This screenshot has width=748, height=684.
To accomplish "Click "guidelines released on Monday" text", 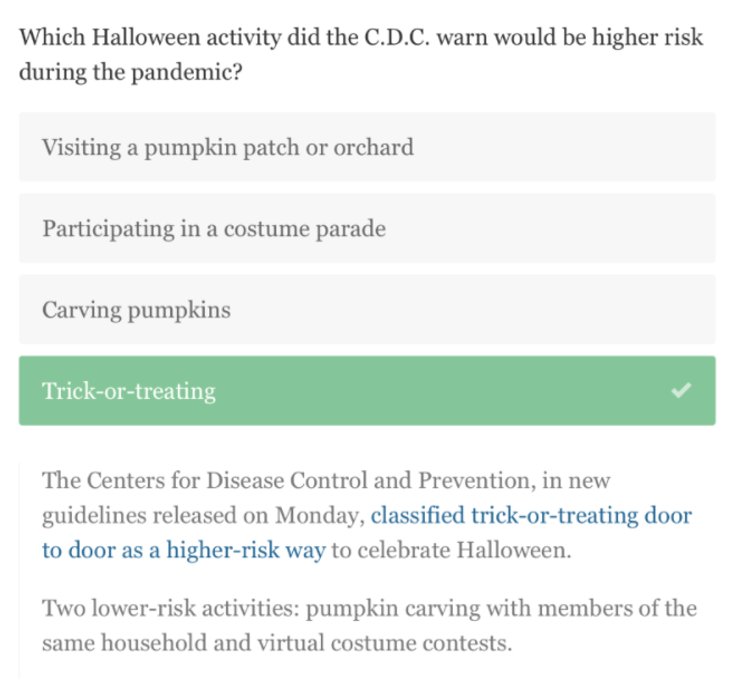I will 202,516.
